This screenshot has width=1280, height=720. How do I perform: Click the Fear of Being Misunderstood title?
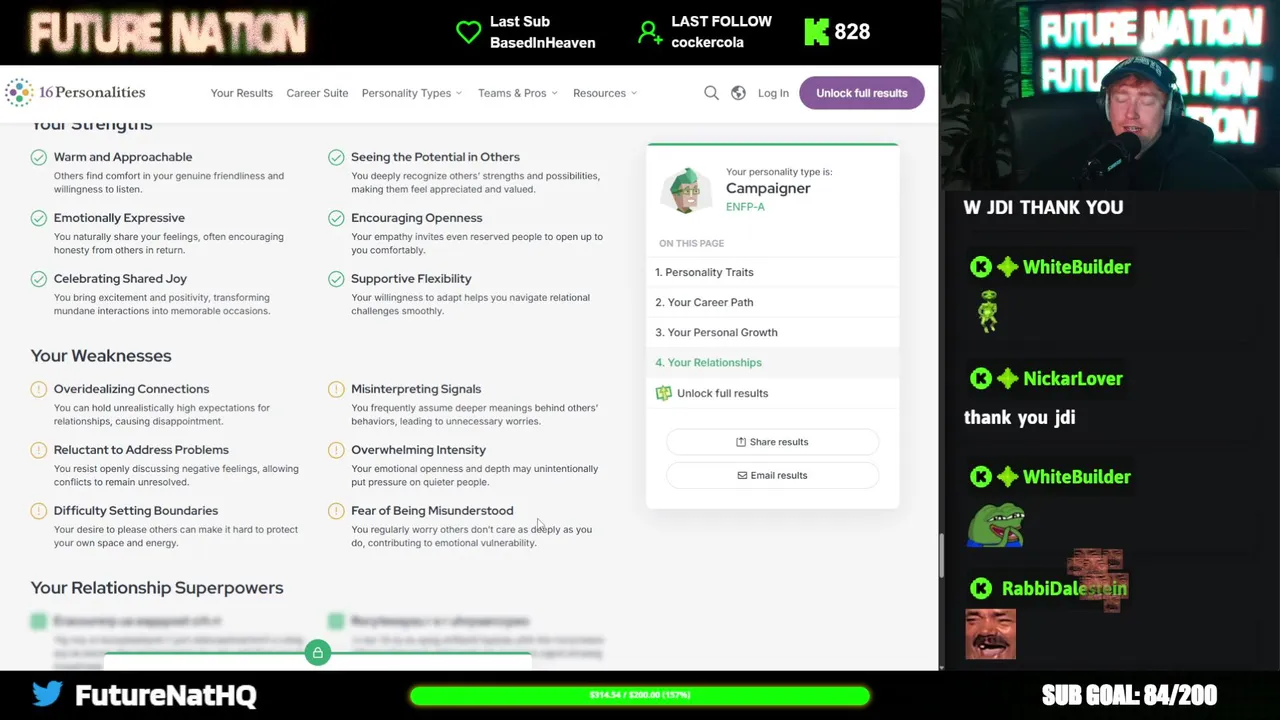pos(432,511)
